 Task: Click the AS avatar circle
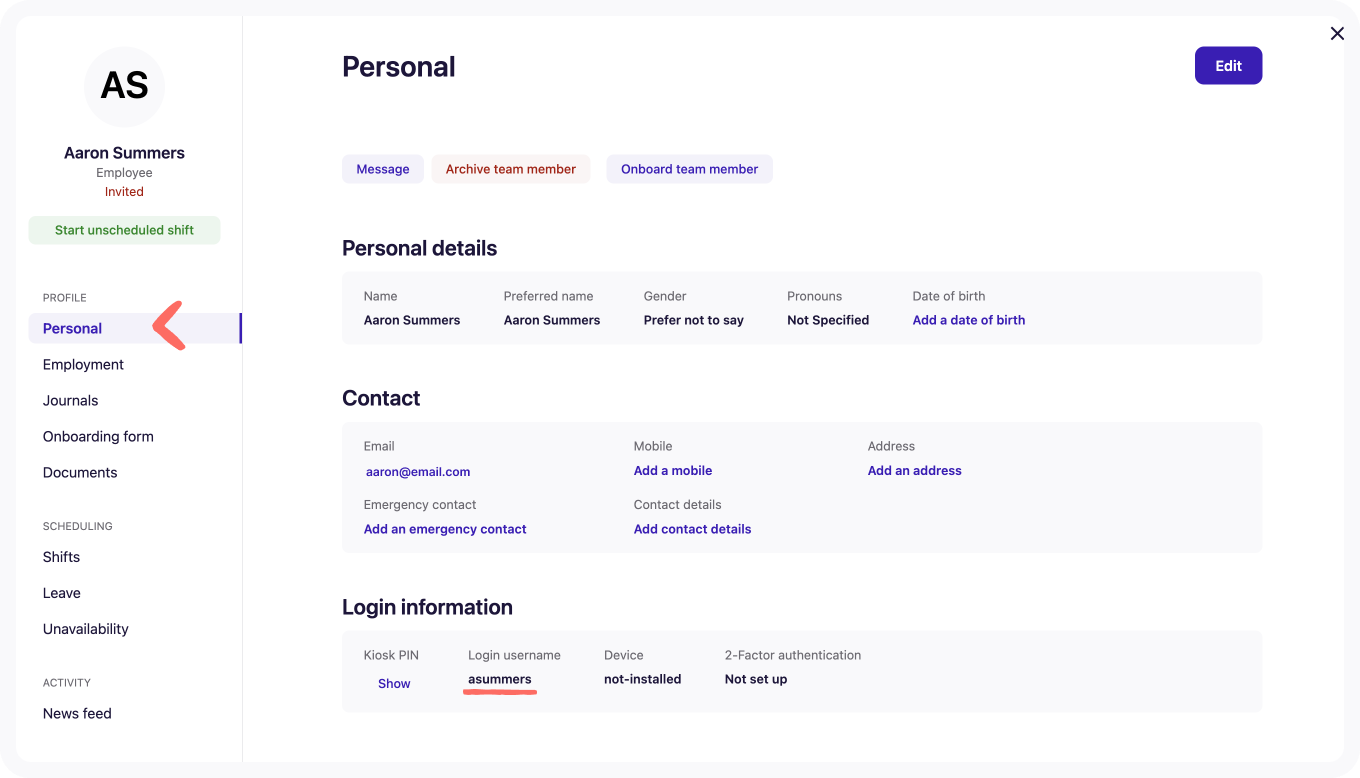[124, 87]
